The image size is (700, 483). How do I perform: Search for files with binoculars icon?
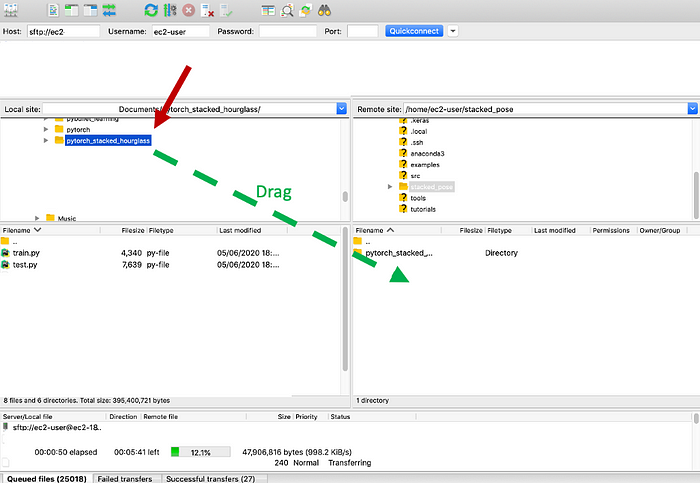325,10
